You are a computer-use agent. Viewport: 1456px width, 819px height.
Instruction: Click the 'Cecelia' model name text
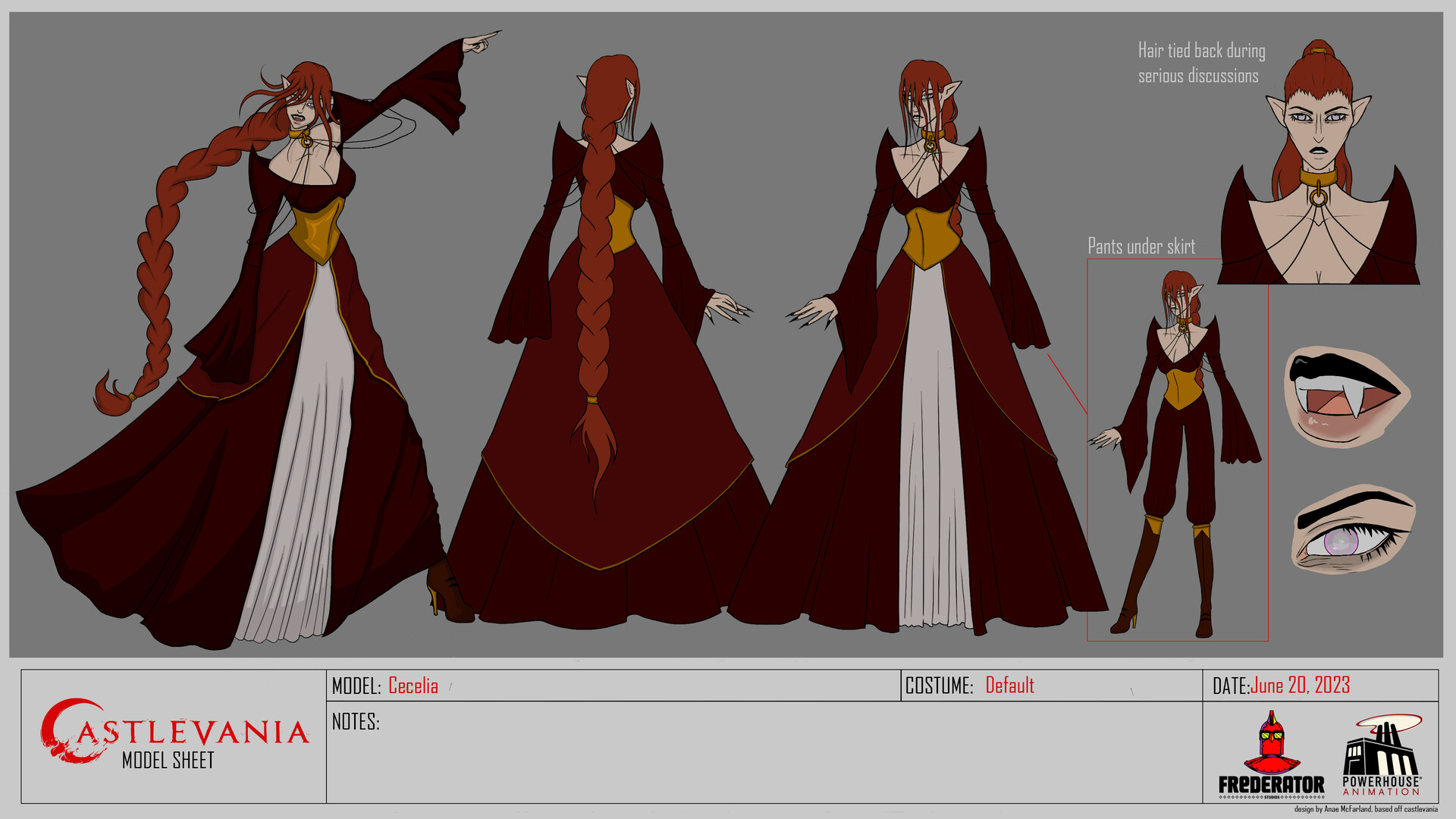point(413,686)
